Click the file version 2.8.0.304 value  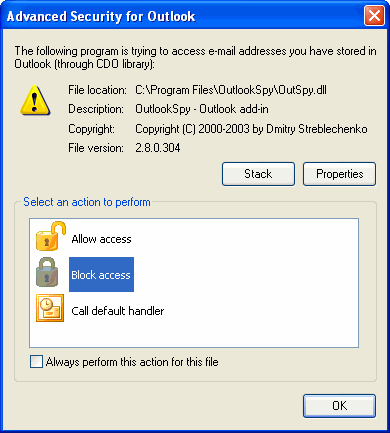tap(158, 148)
